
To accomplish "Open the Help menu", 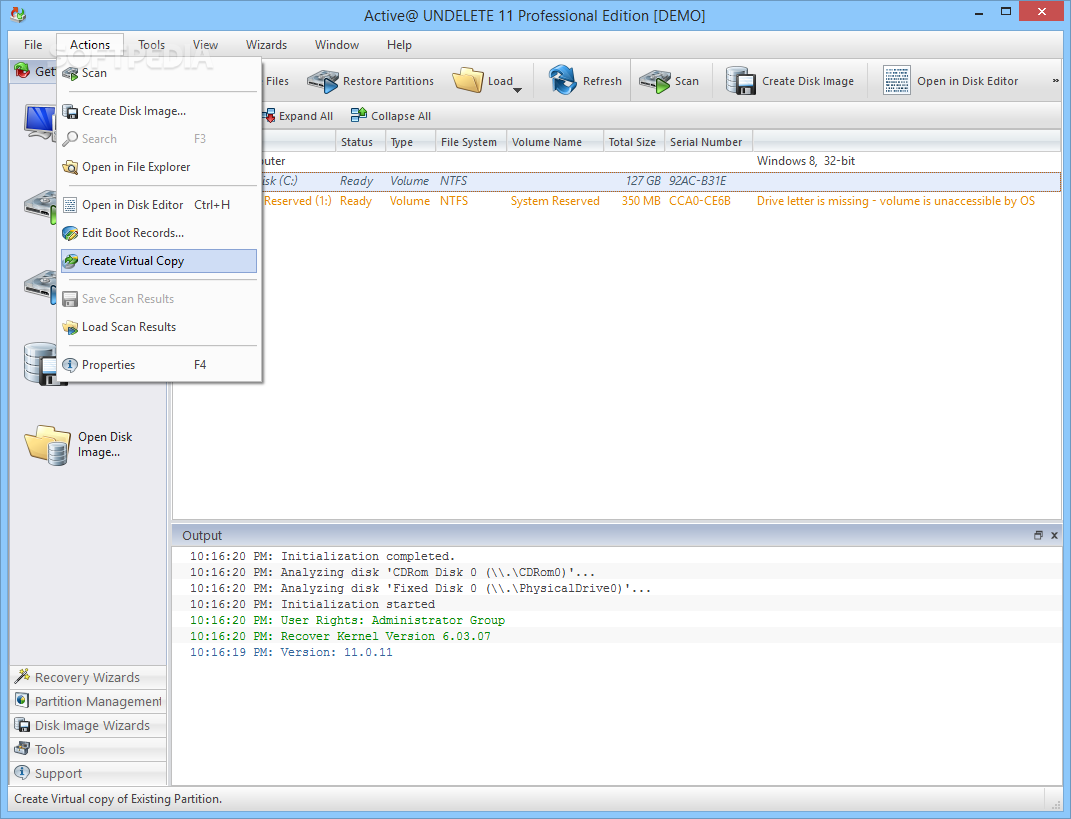I will [x=400, y=45].
